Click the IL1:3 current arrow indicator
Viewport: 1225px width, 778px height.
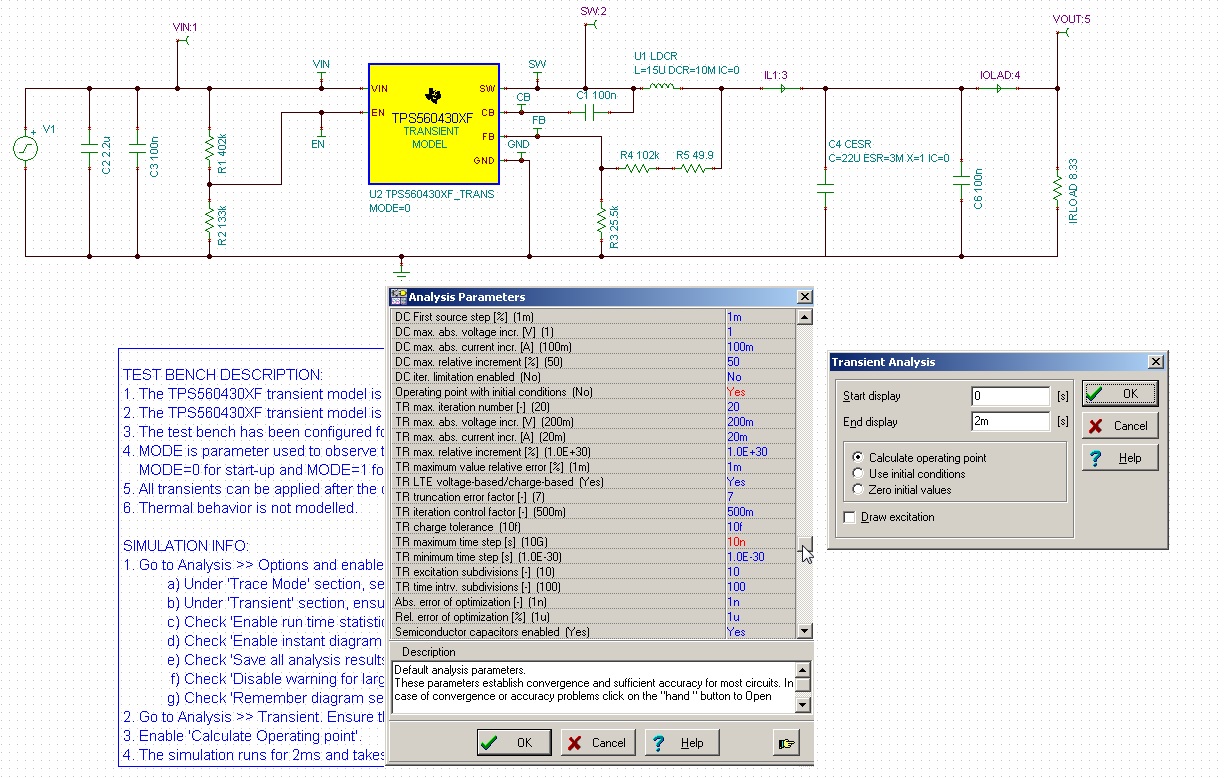click(783, 88)
